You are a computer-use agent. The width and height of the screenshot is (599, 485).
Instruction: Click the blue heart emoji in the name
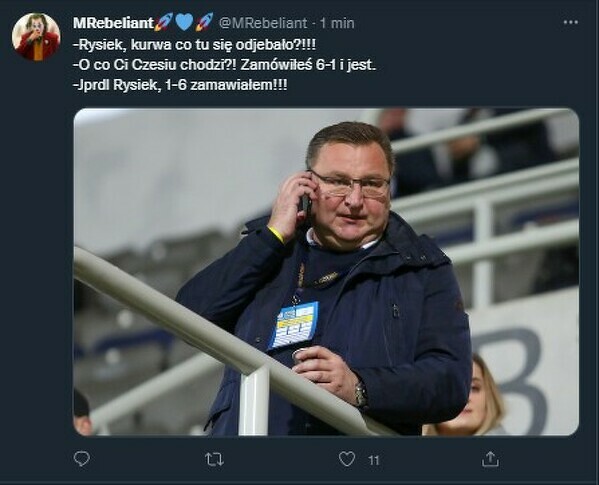184,22
